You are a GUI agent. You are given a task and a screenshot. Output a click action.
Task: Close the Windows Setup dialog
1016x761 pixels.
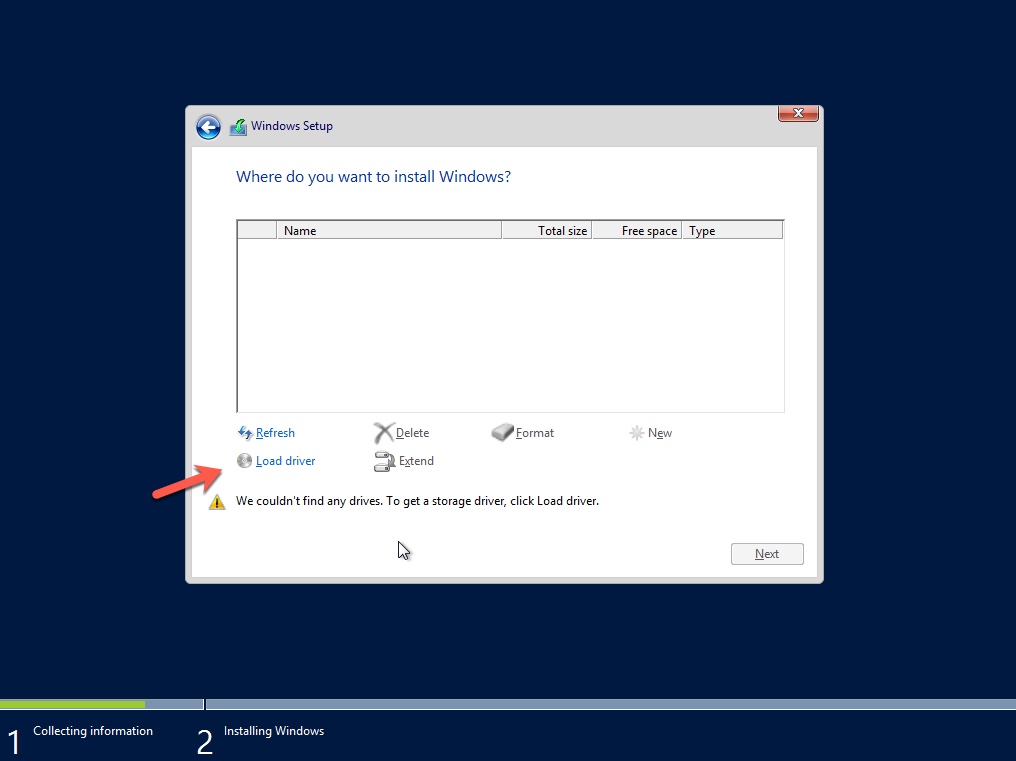pos(798,113)
